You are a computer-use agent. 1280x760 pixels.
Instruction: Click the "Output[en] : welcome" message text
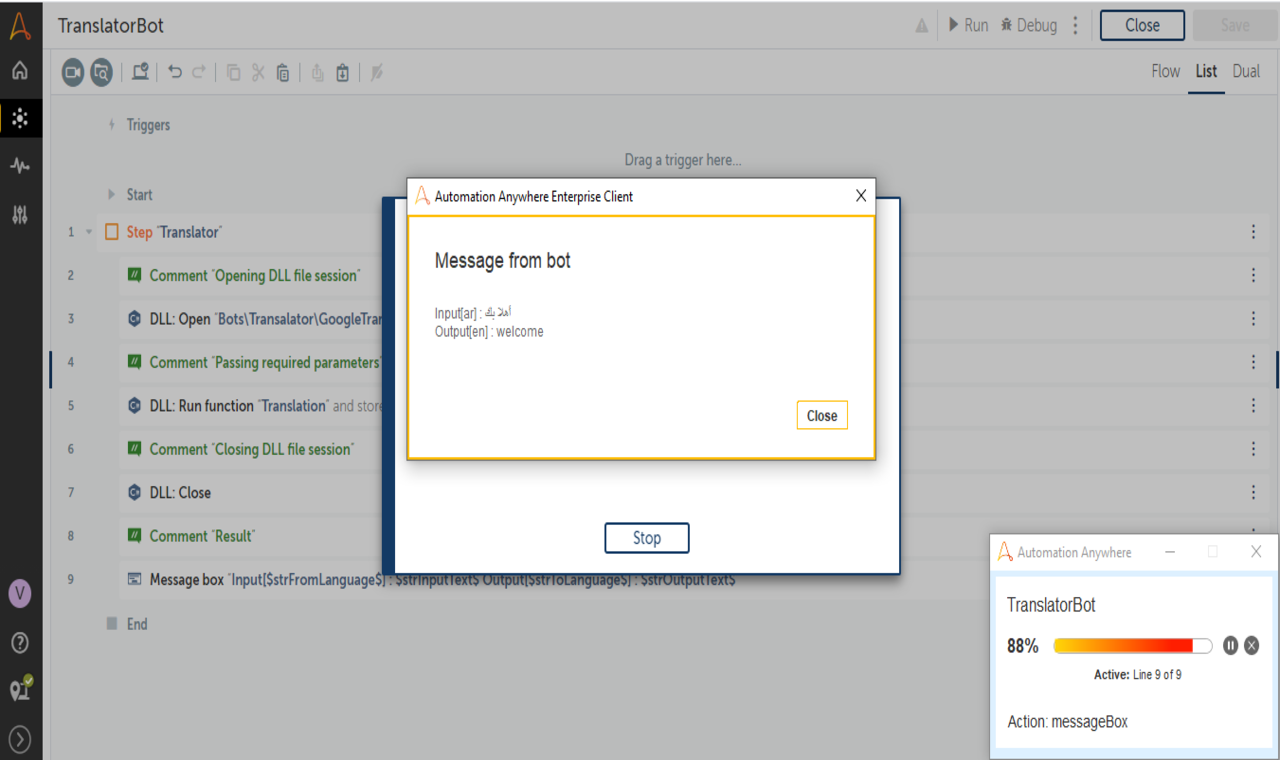pos(489,332)
